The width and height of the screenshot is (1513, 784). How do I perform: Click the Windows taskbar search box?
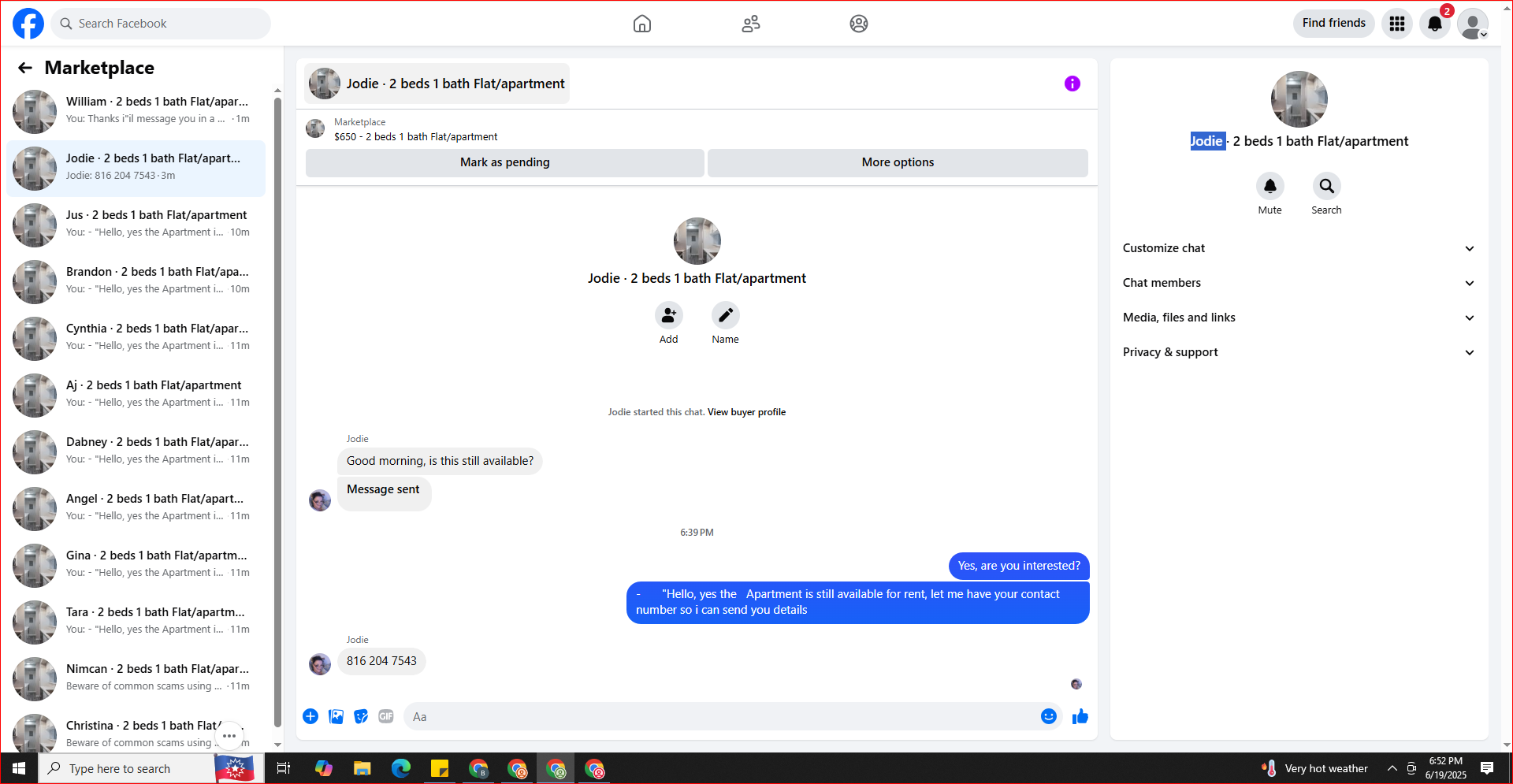(127, 768)
